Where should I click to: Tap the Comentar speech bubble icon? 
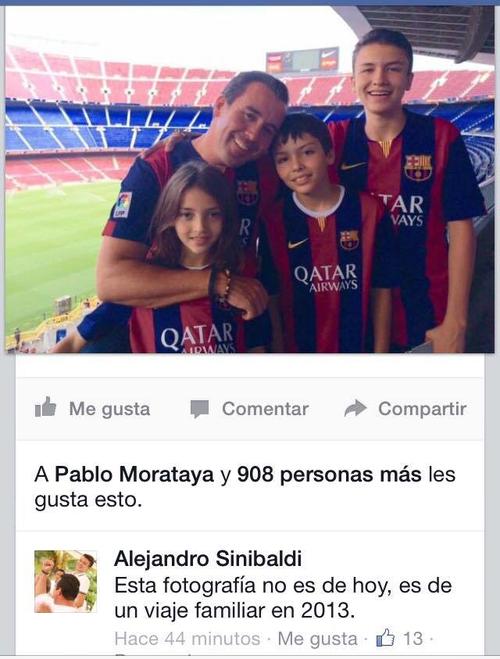(199, 409)
